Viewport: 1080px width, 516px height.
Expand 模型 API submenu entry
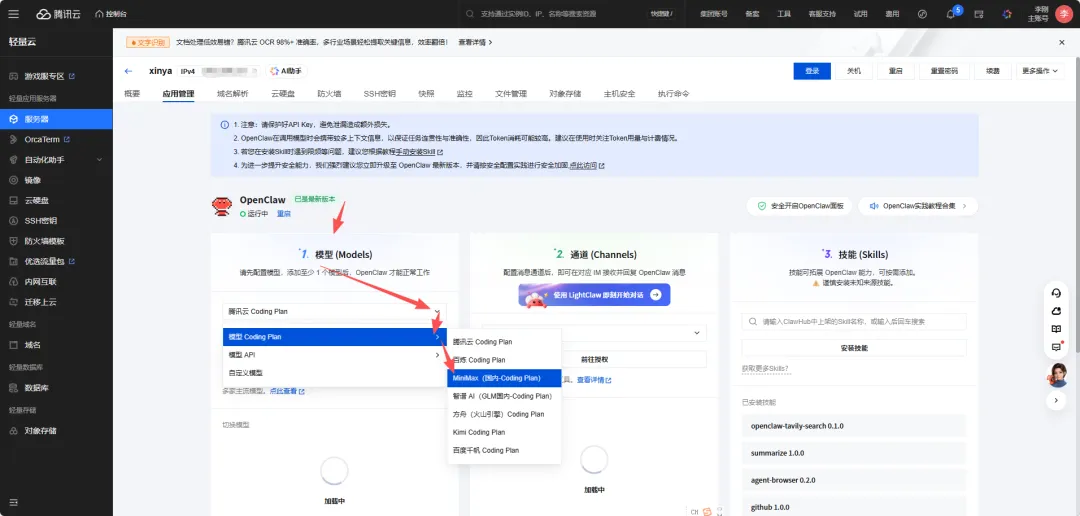334,355
